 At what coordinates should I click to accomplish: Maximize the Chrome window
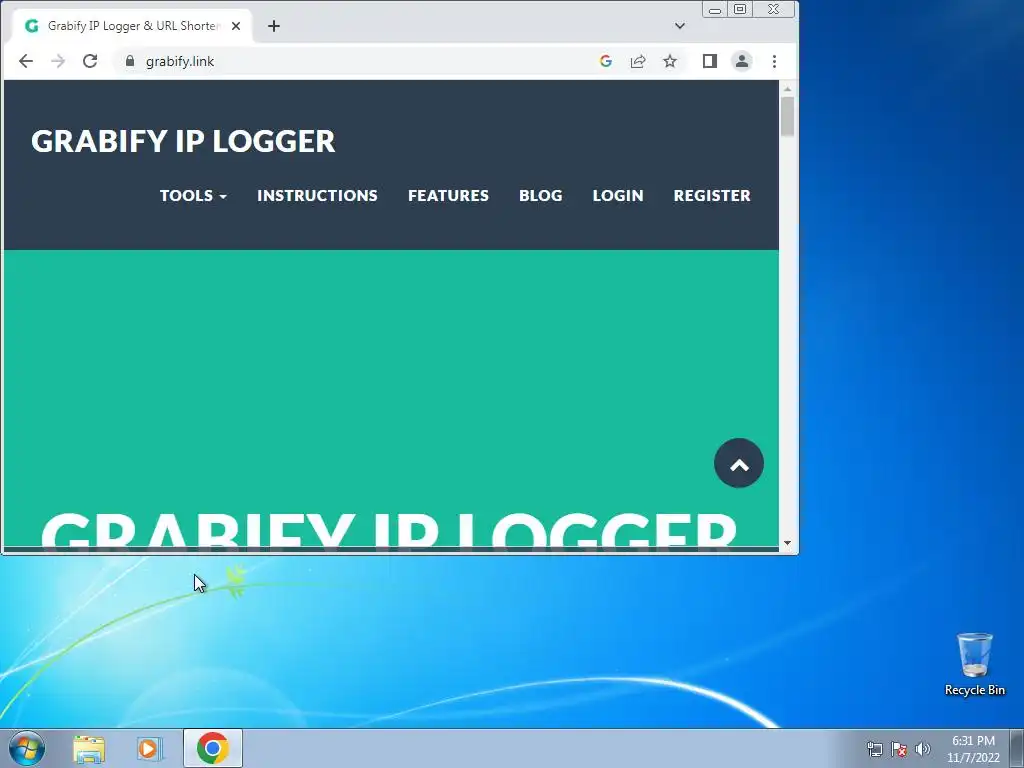tap(740, 10)
